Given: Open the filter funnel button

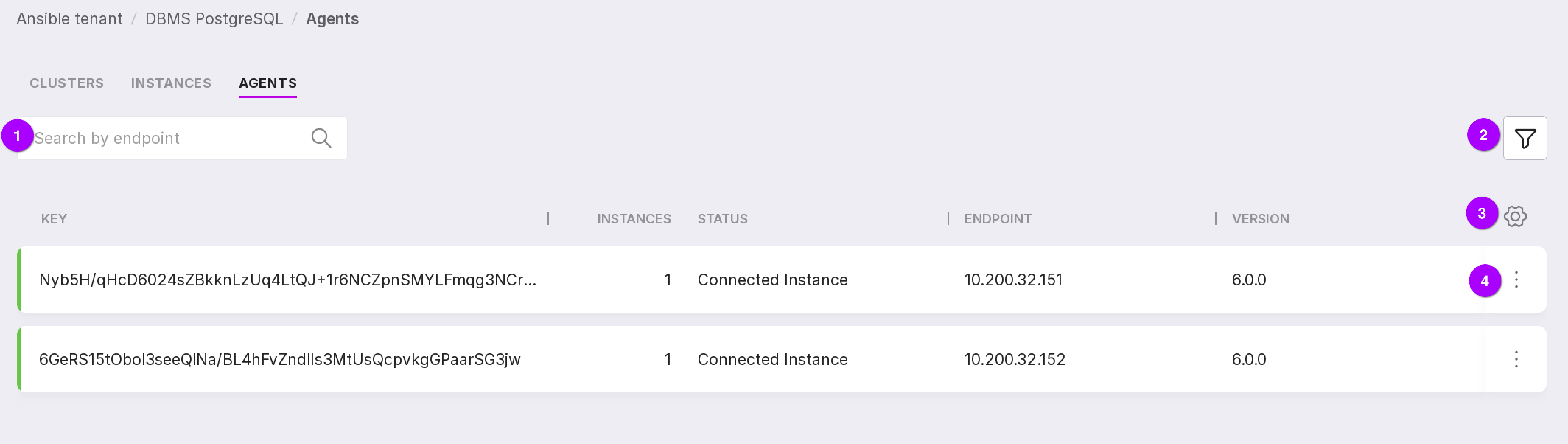Looking at the screenshot, I should tap(1524, 138).
